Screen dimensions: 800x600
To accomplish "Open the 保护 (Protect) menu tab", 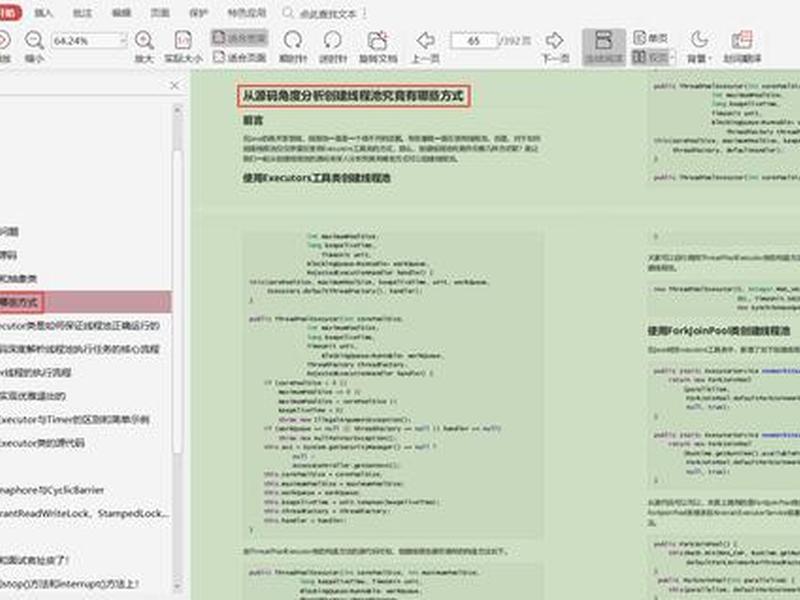I will 198,13.
